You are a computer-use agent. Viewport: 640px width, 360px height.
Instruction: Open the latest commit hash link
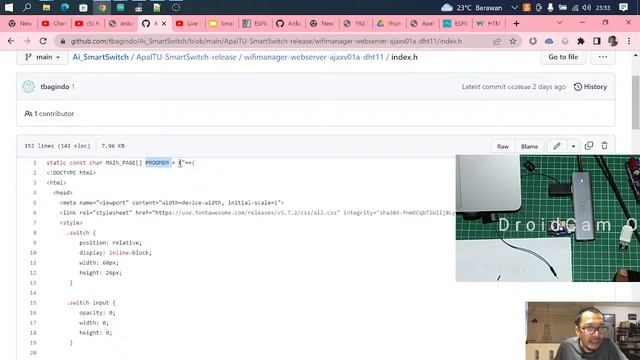pyautogui.click(x=519, y=87)
